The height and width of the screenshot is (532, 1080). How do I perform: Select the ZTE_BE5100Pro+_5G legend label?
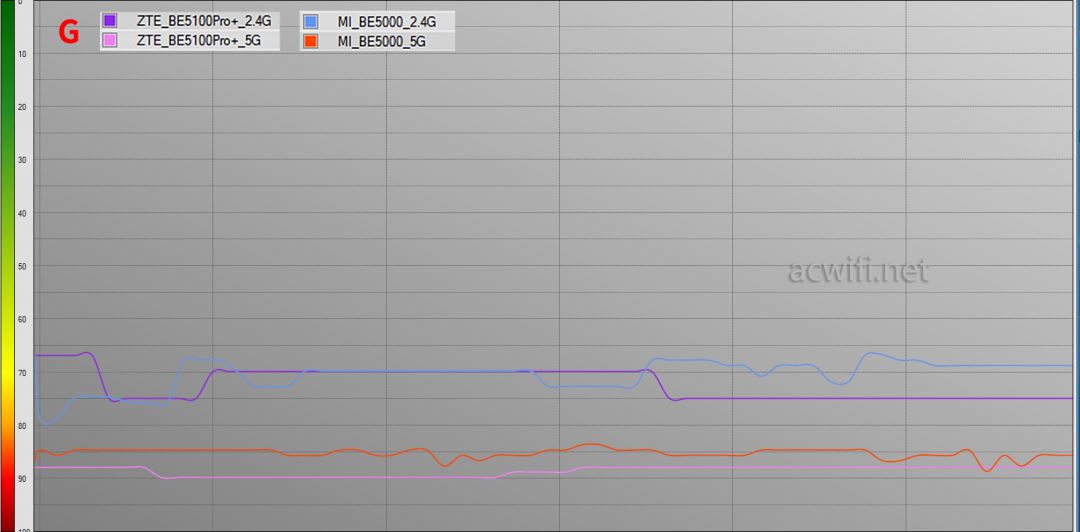[198, 41]
